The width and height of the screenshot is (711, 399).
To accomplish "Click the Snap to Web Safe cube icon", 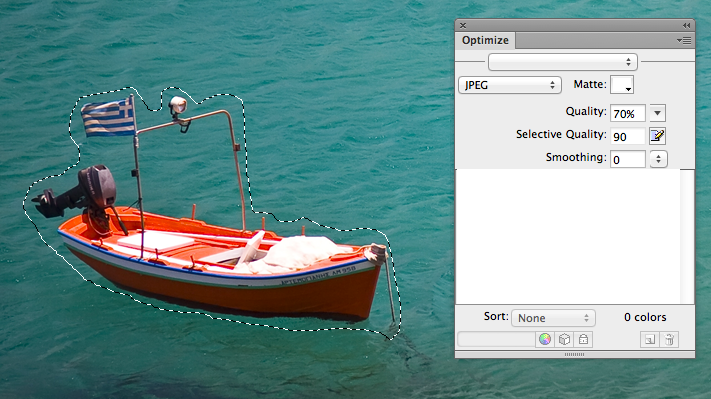I will 564,339.
